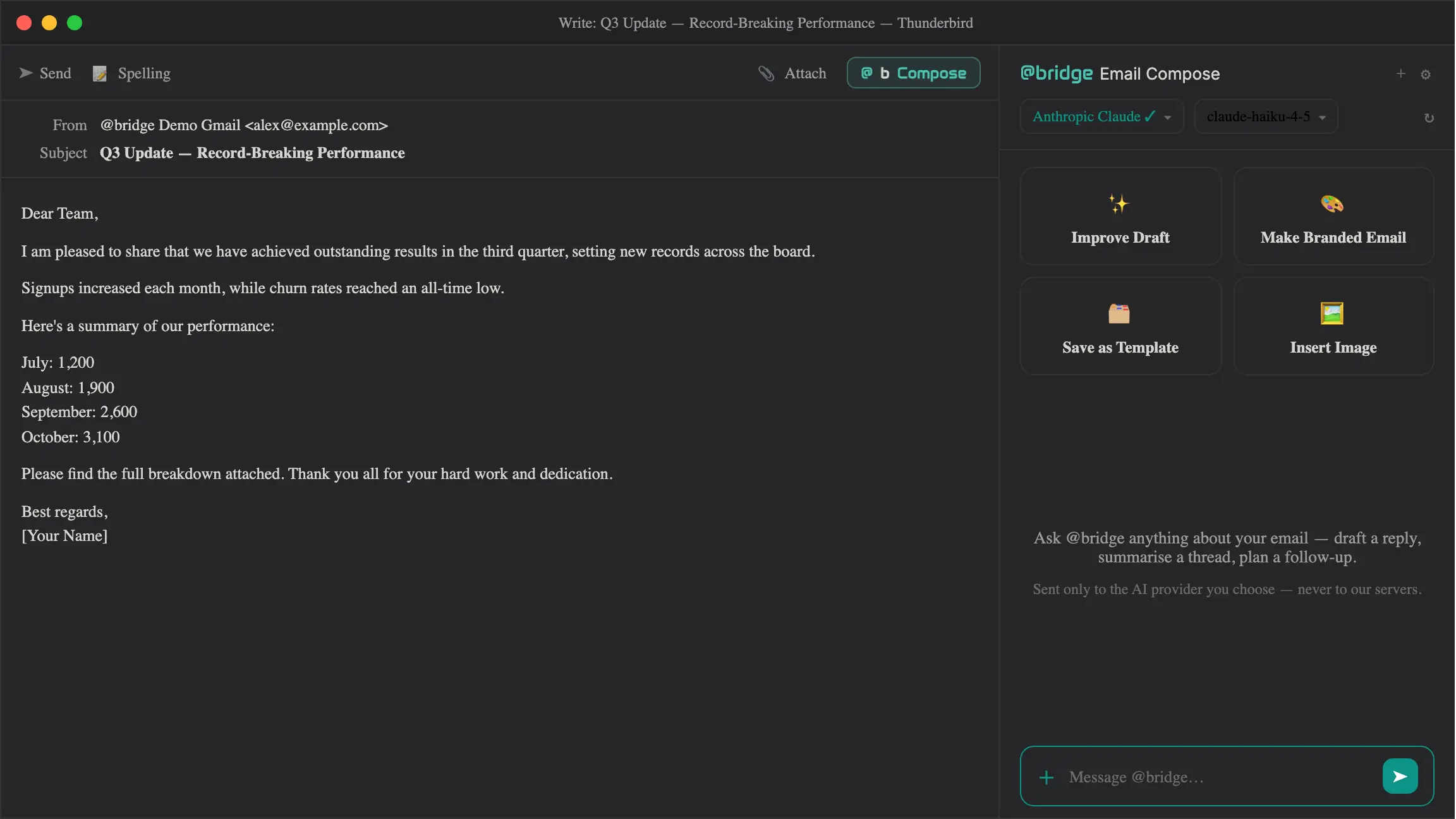Click into the Message @bridge input field
This screenshot has width=1456, height=819.
(x=1220, y=777)
